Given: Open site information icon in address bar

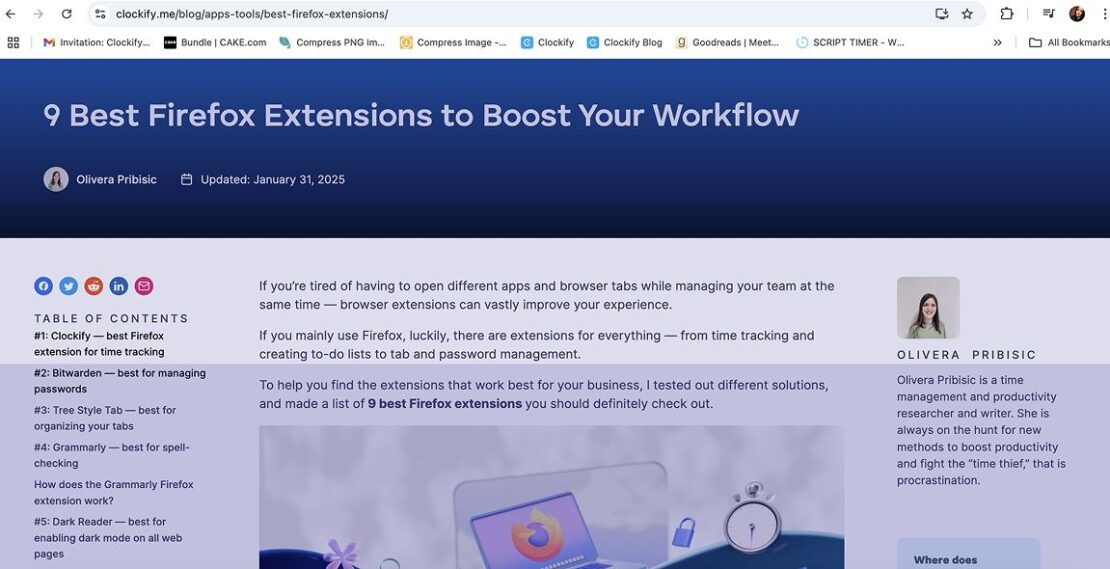Looking at the screenshot, I should coord(101,13).
